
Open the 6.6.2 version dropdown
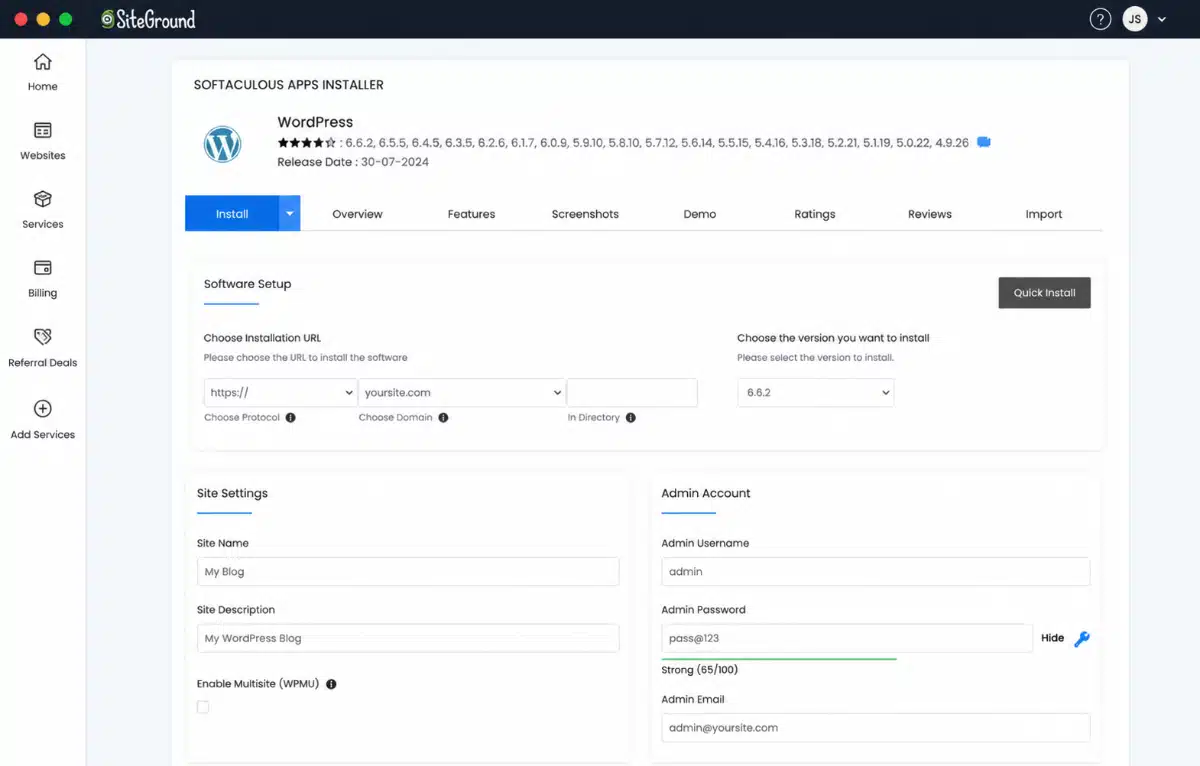(816, 393)
